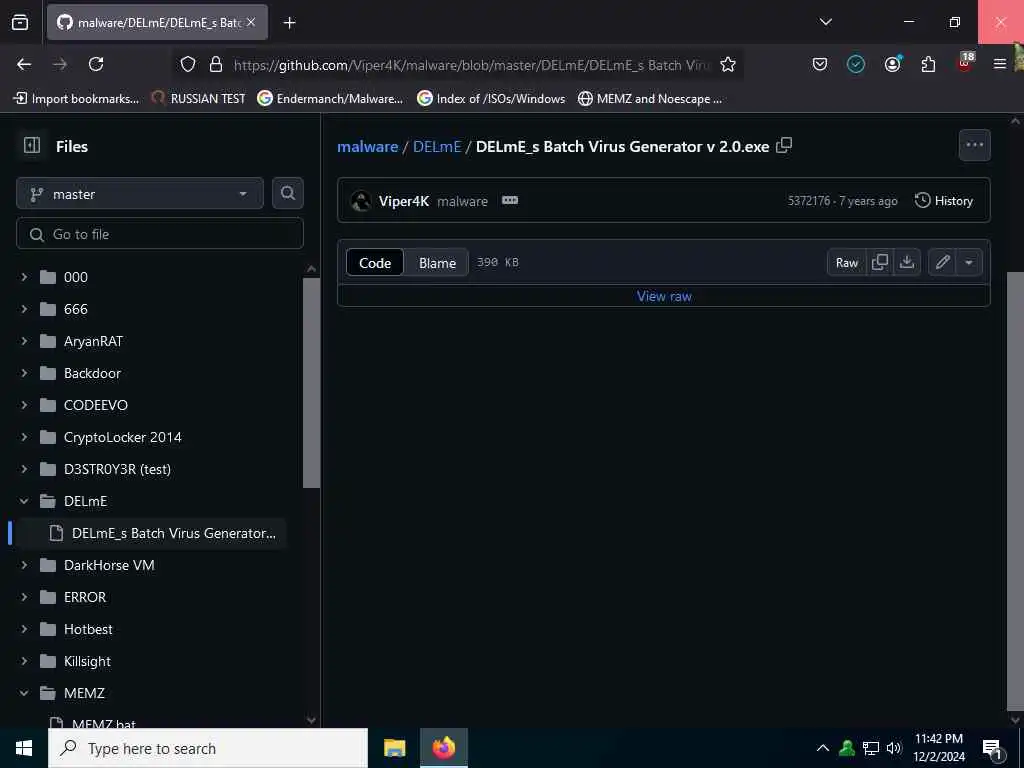Show hidden system tray icons
This screenshot has height=768, width=1024.
[x=823, y=748]
